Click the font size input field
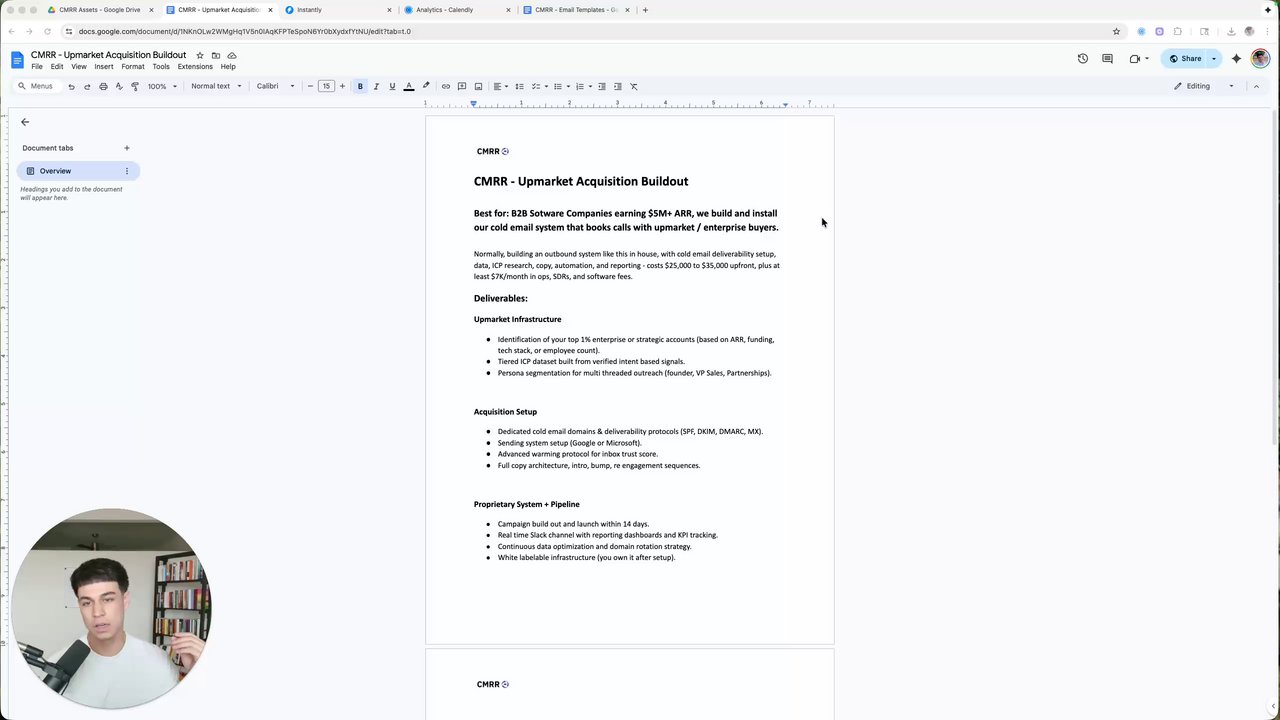Viewport: 1280px width, 720px height. tap(326, 86)
